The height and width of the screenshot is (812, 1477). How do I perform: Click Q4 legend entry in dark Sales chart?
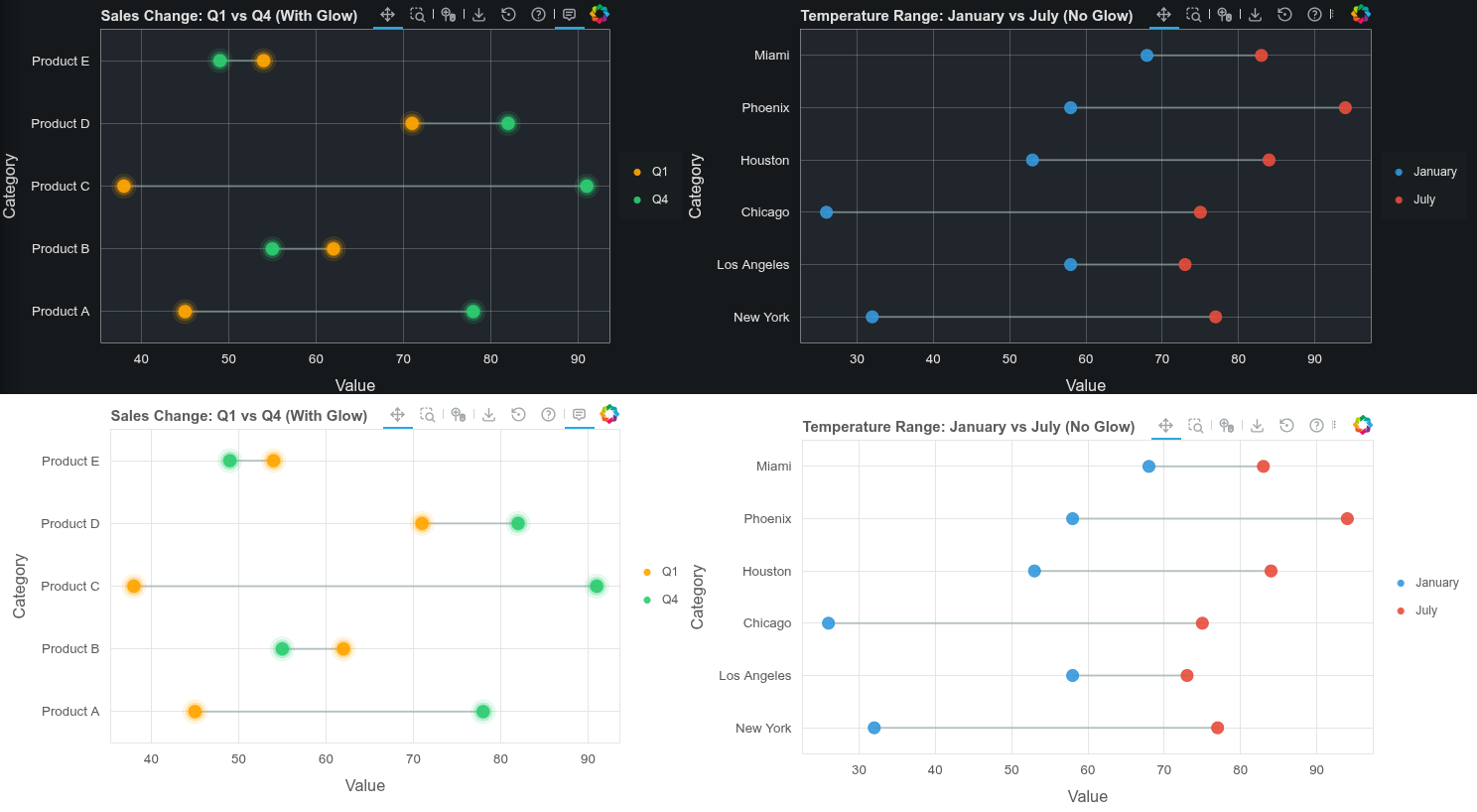click(659, 200)
